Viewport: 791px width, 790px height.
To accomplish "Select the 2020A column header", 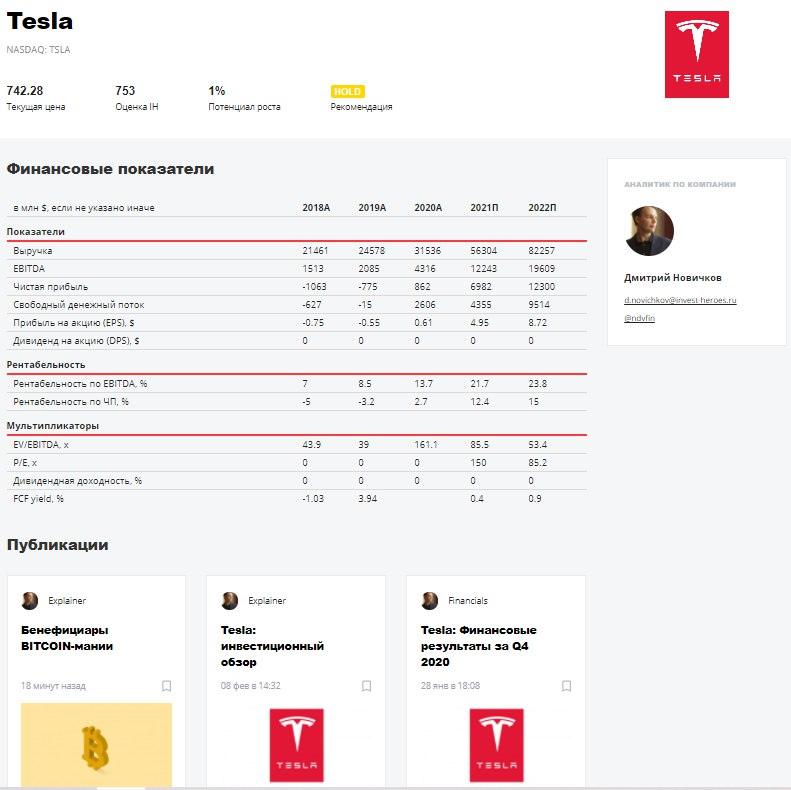I will tap(428, 208).
